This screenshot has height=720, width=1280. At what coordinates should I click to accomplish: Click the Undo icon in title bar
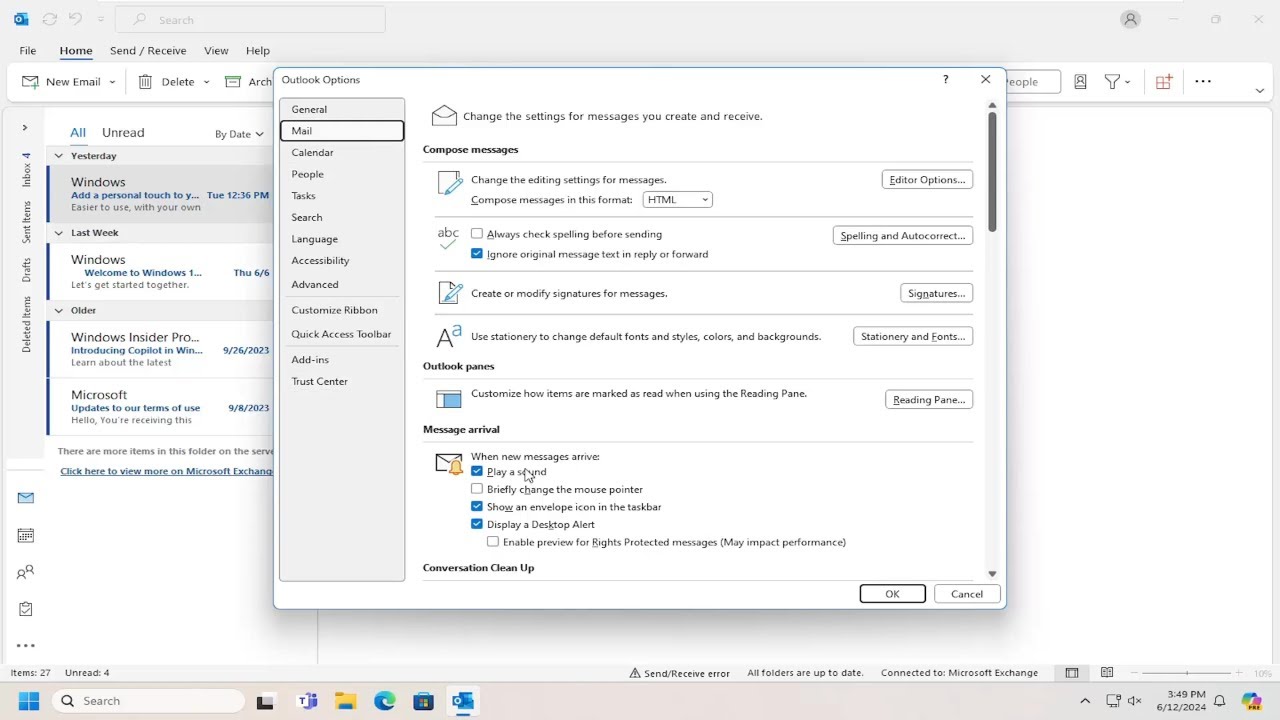pyautogui.click(x=75, y=19)
